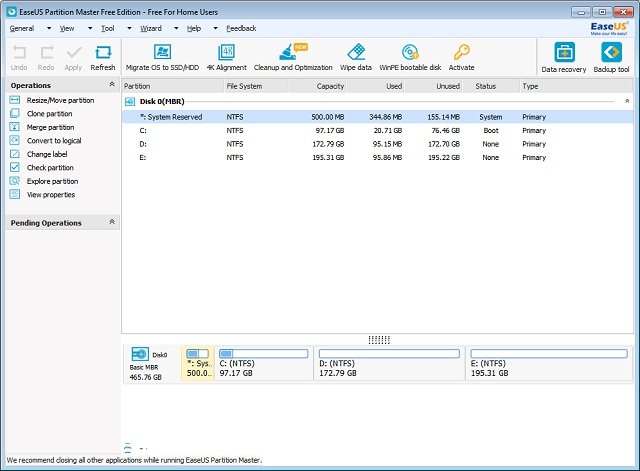This screenshot has height=471, width=640.
Task: Click the 344.86 MB used cell
Action: pos(386,117)
